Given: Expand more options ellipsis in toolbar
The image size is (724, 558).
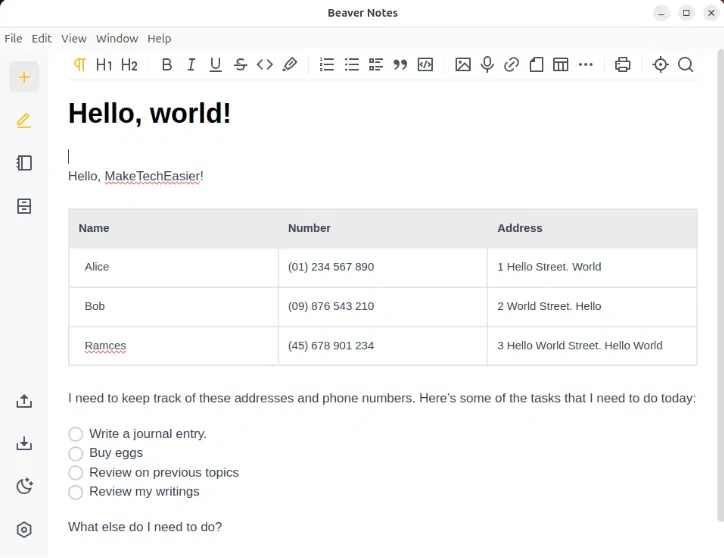Looking at the screenshot, I should click(586, 65).
